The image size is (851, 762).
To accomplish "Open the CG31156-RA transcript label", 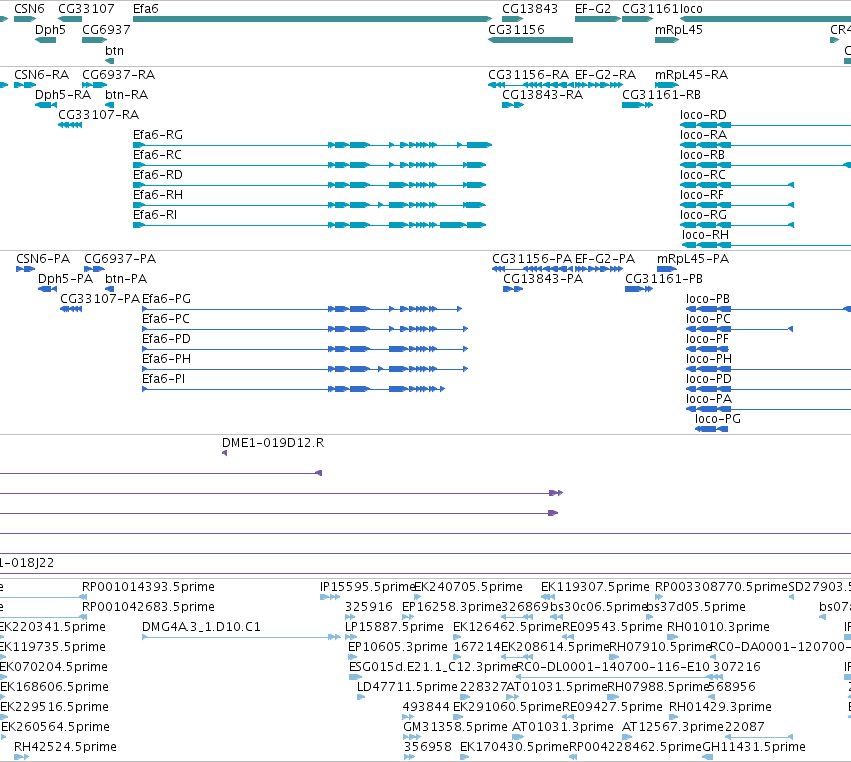I will click(529, 74).
